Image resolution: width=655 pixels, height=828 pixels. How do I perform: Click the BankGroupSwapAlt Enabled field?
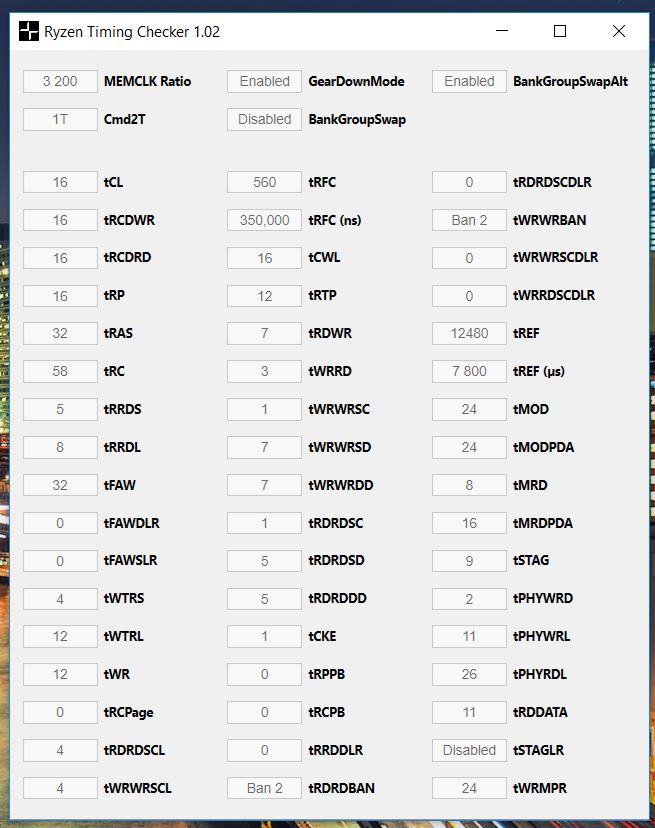coord(469,81)
